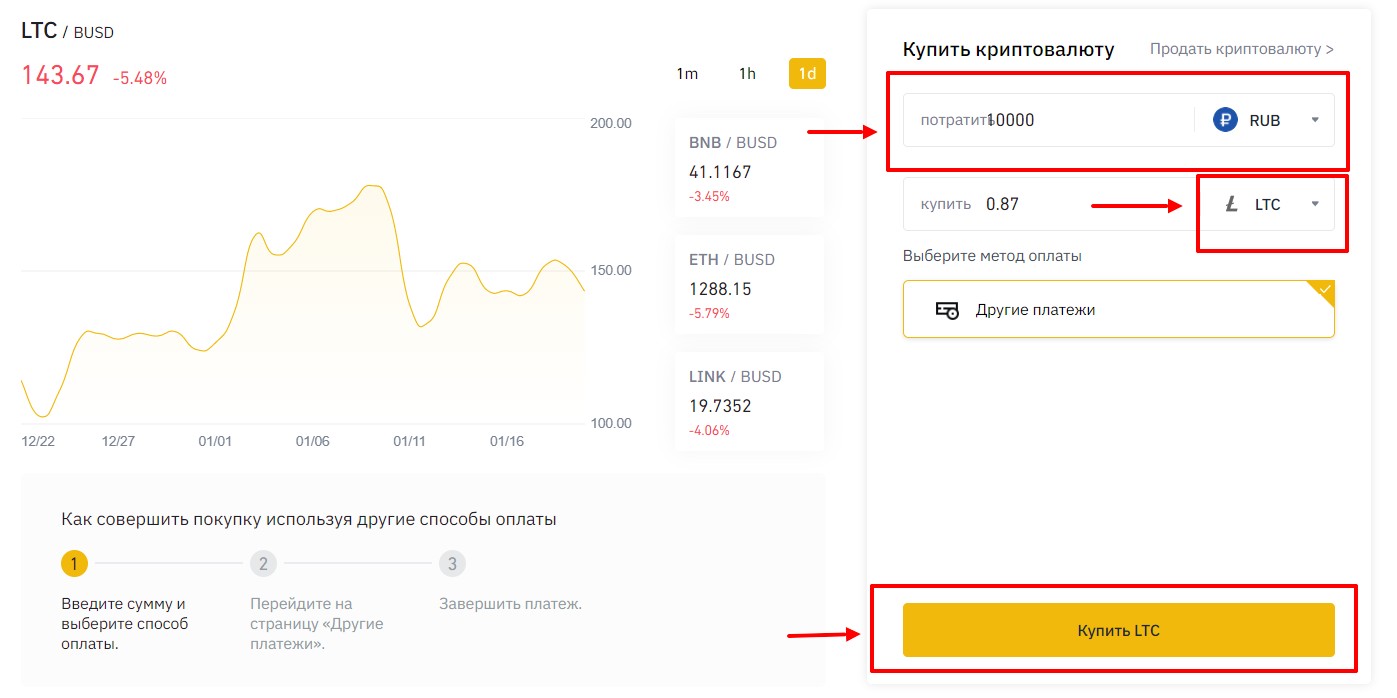Switch to the 1m chart timeframe
The image size is (1397, 698).
tap(687, 73)
